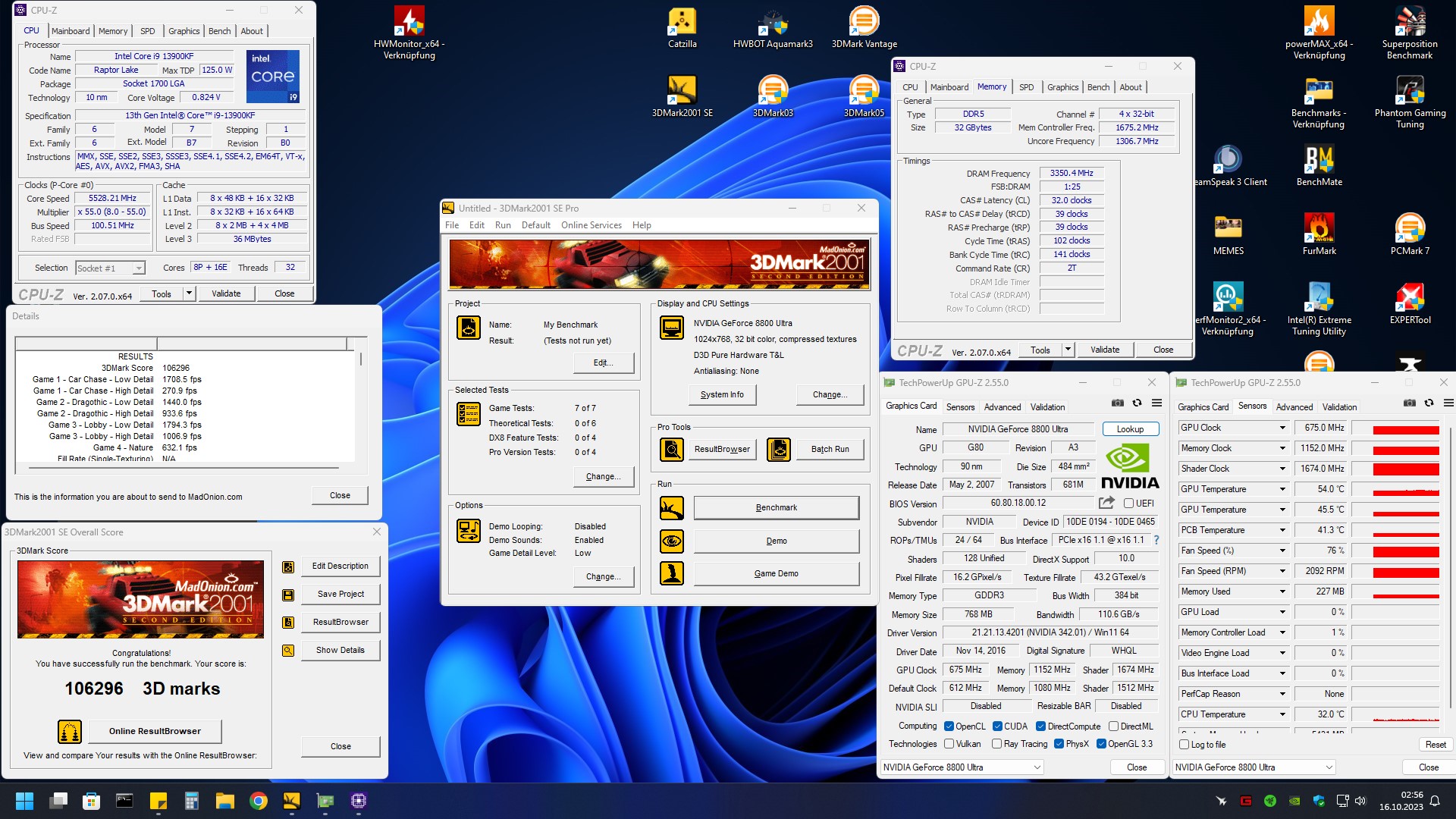Image resolution: width=1456 pixels, height=819 pixels.
Task: Open the HWMonitor_x64 desktop shortcut
Action: (x=409, y=33)
